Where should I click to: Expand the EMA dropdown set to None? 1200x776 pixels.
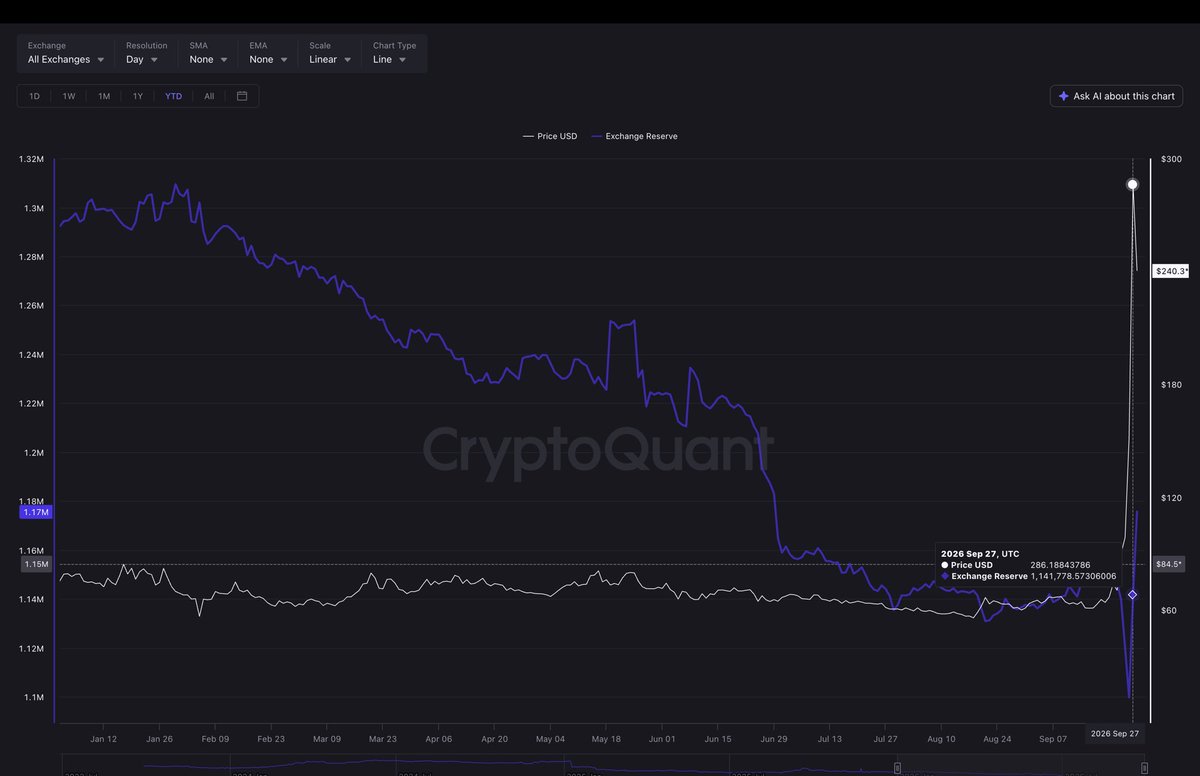point(269,53)
